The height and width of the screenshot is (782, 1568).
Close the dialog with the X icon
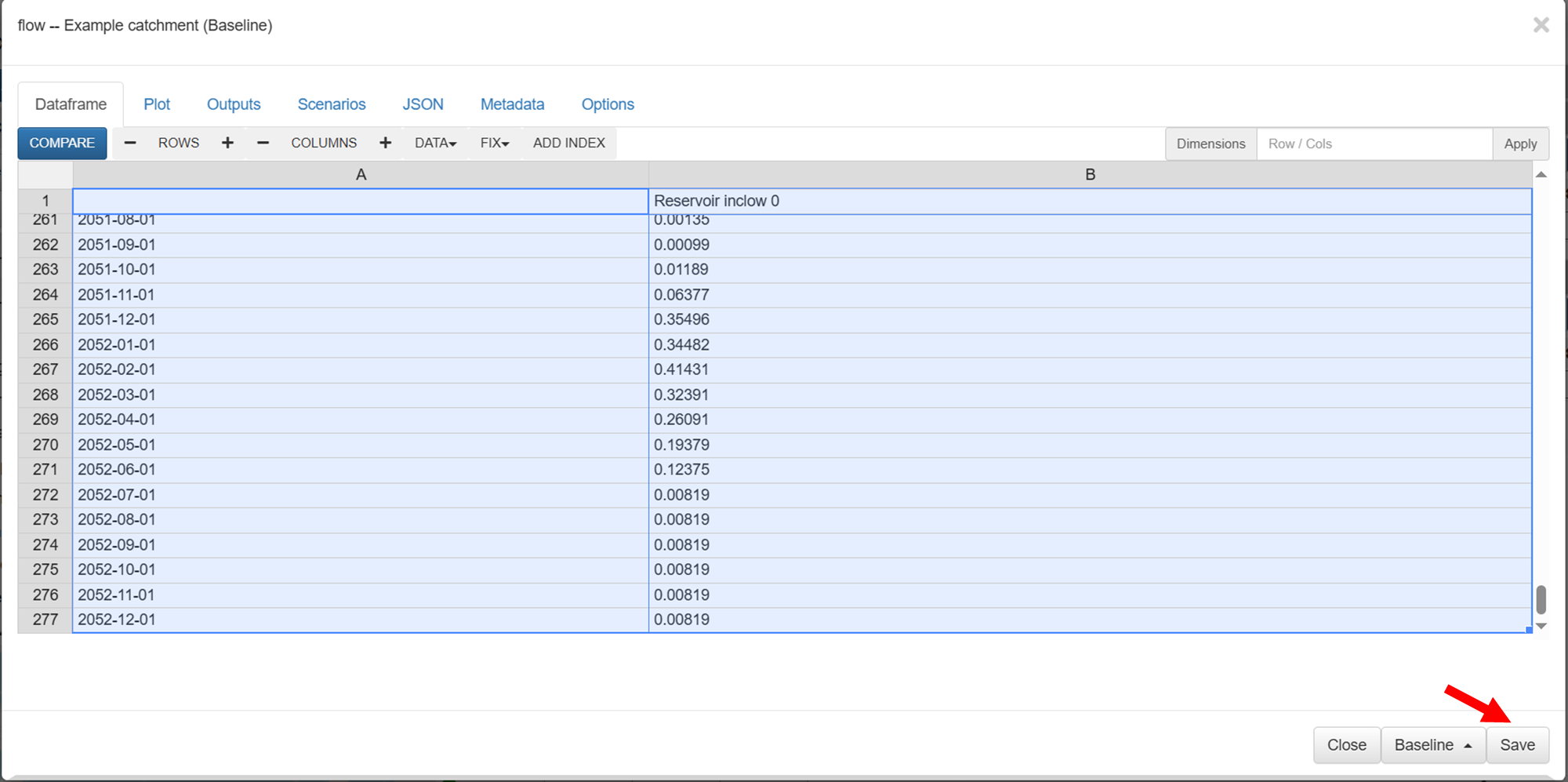tap(1541, 25)
